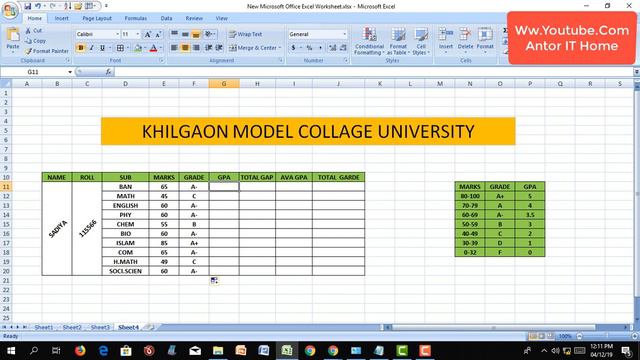Undo the last action
This screenshot has width=640, height=360.
(38, 6)
